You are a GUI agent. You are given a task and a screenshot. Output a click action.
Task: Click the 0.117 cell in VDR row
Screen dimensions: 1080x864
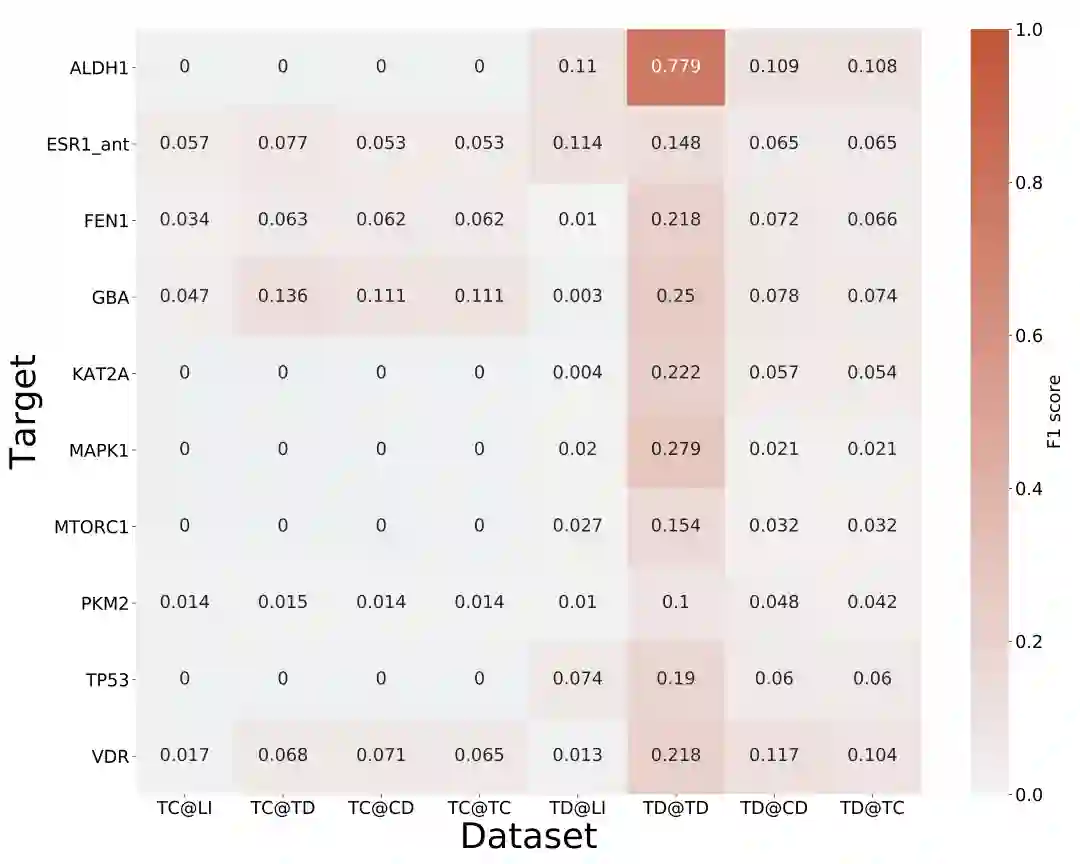point(774,755)
